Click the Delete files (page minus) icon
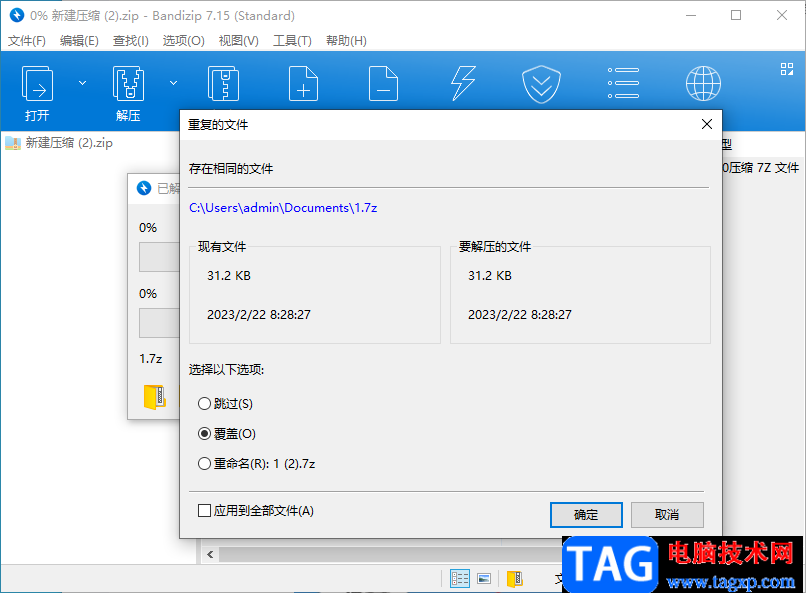Viewport: 806px width, 593px height. (x=383, y=83)
